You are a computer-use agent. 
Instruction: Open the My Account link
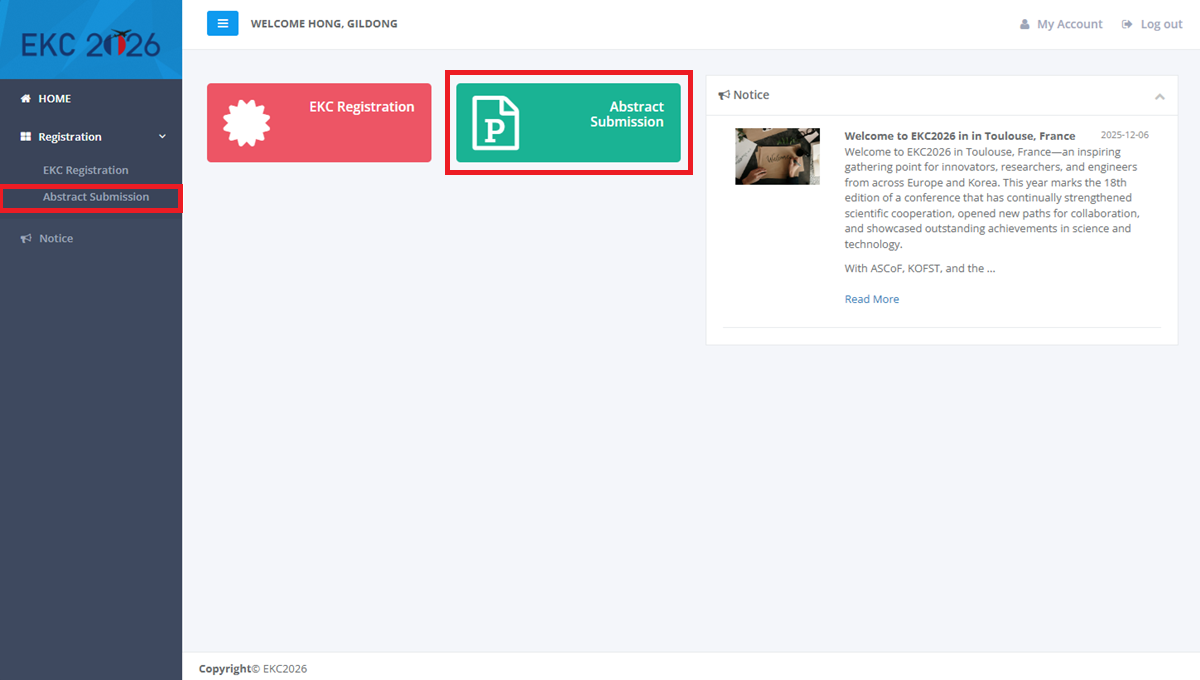coord(1069,24)
